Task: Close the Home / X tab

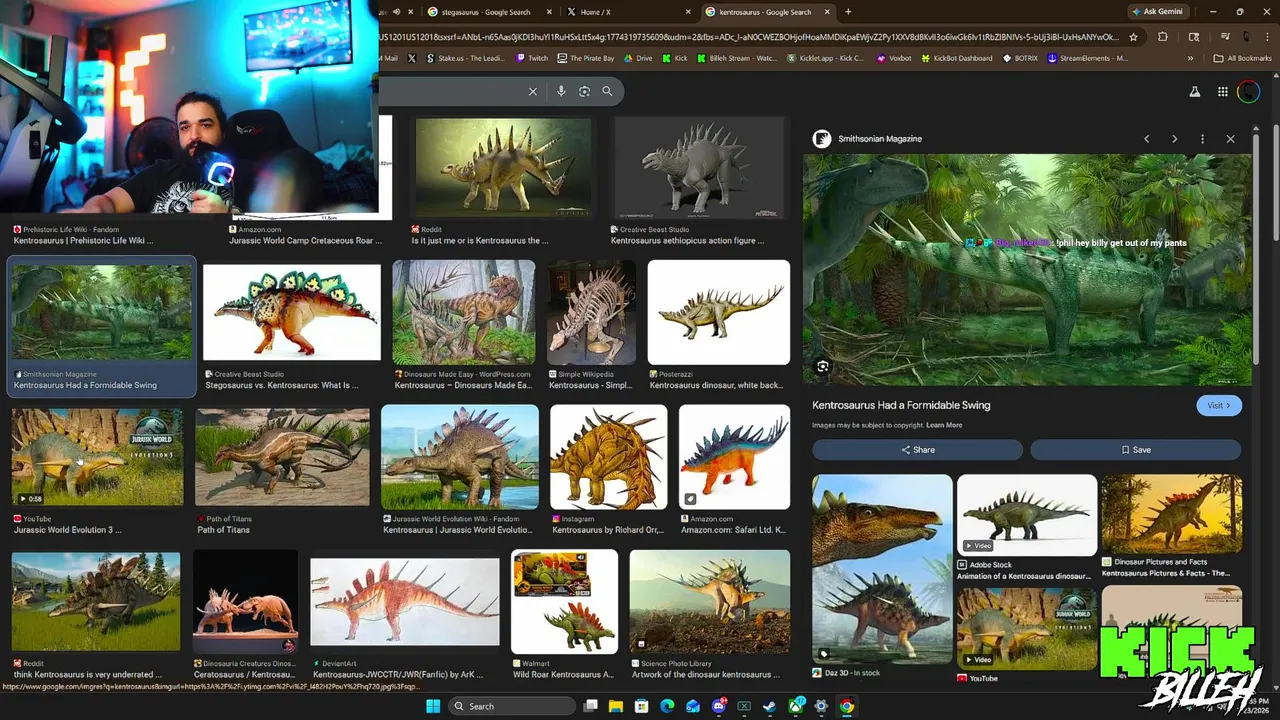Action: tap(688, 12)
